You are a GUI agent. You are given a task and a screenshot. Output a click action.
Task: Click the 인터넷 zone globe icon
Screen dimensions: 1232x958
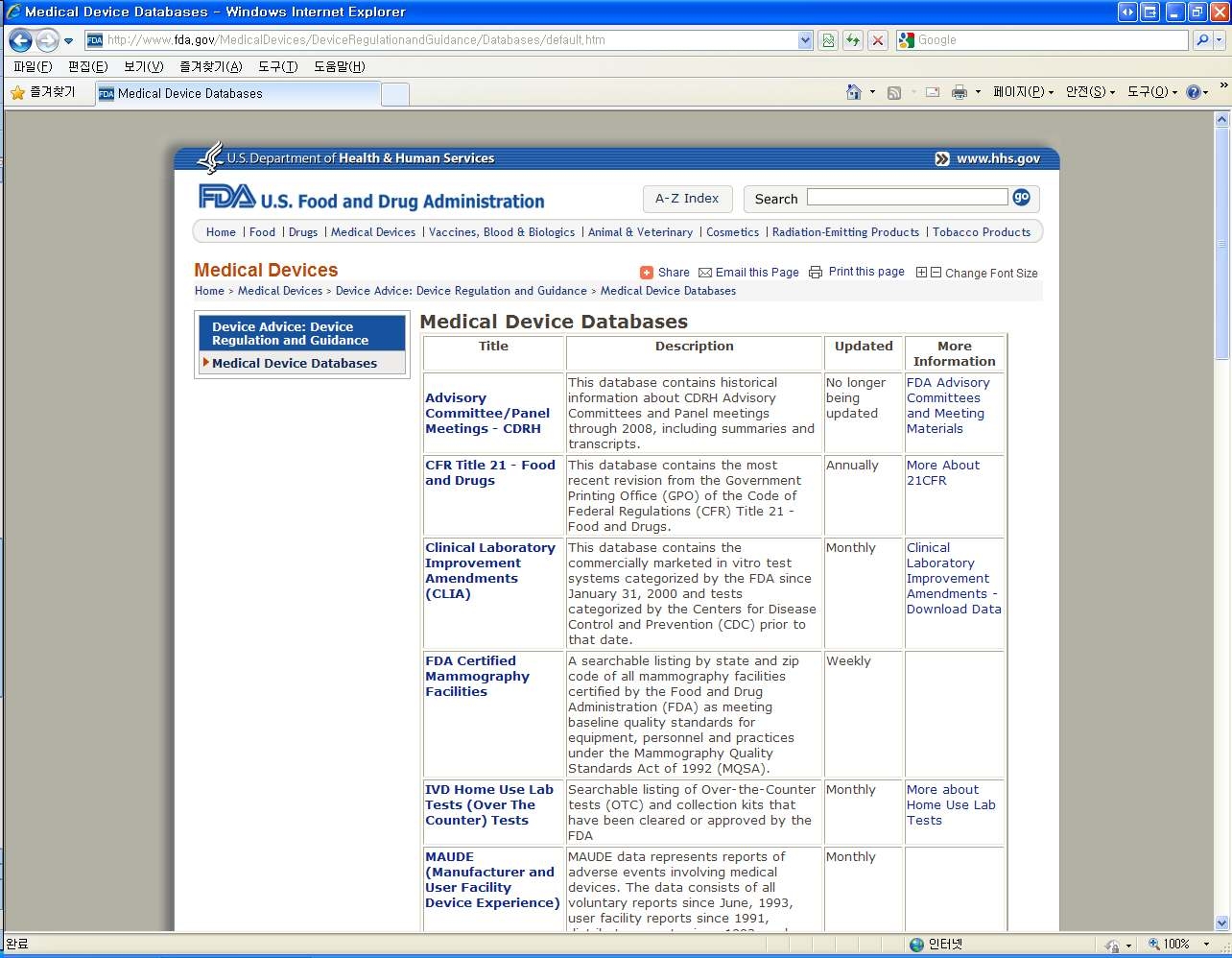click(916, 945)
